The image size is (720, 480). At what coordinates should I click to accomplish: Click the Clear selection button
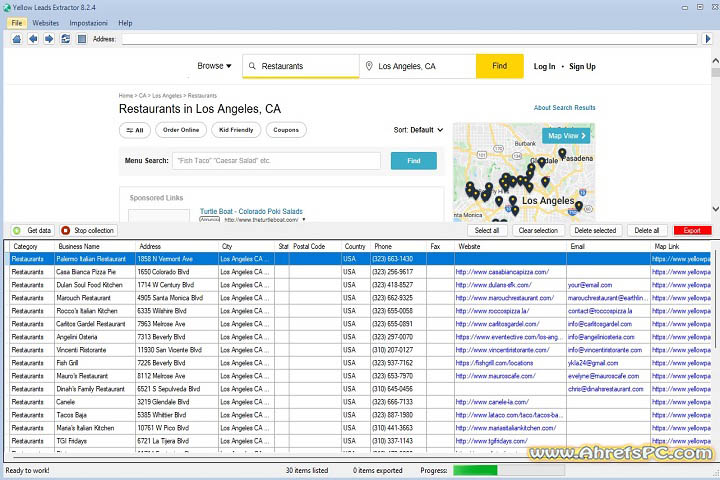click(538, 231)
